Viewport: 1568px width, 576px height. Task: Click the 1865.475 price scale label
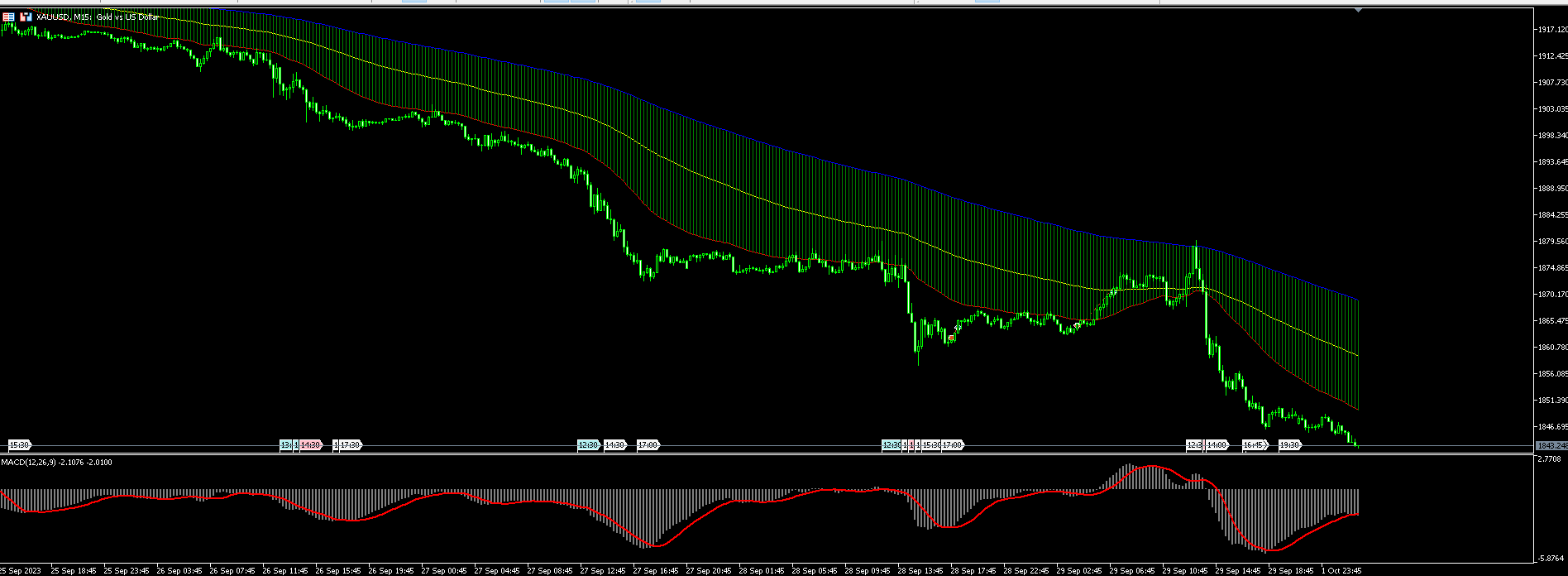[1552, 321]
